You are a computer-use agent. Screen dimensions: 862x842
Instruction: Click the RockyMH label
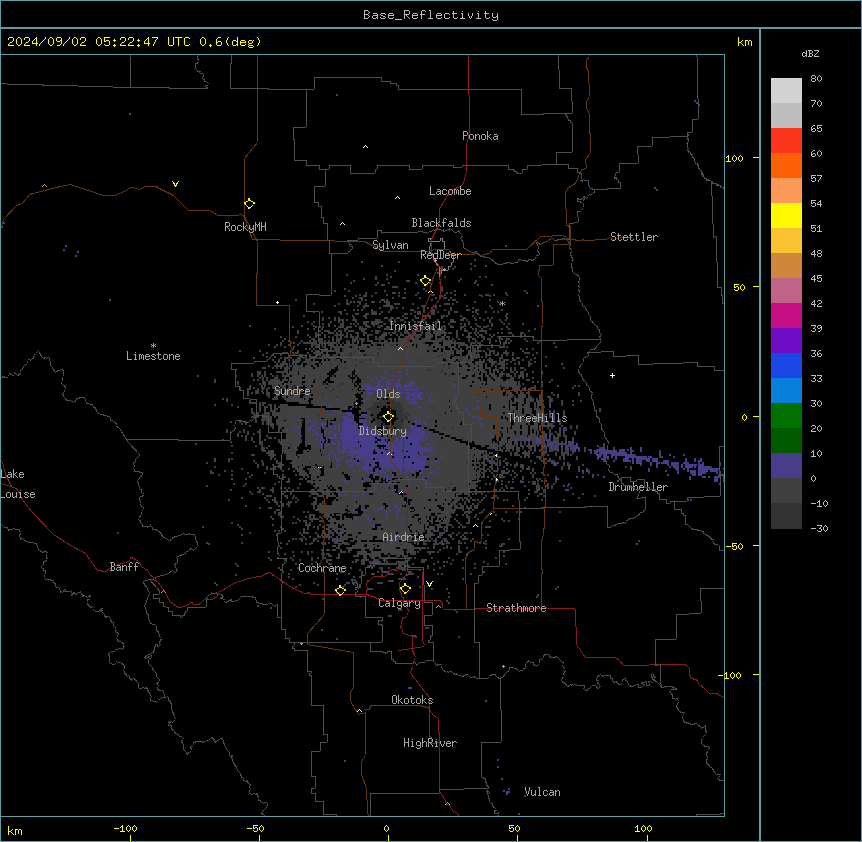pyautogui.click(x=245, y=227)
